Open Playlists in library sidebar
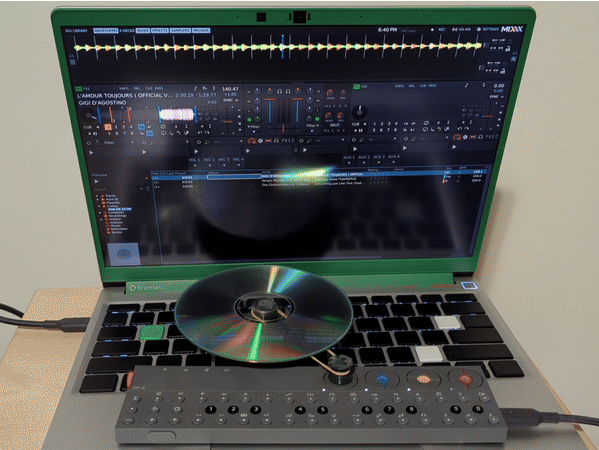The height and width of the screenshot is (450, 599). coord(113,202)
